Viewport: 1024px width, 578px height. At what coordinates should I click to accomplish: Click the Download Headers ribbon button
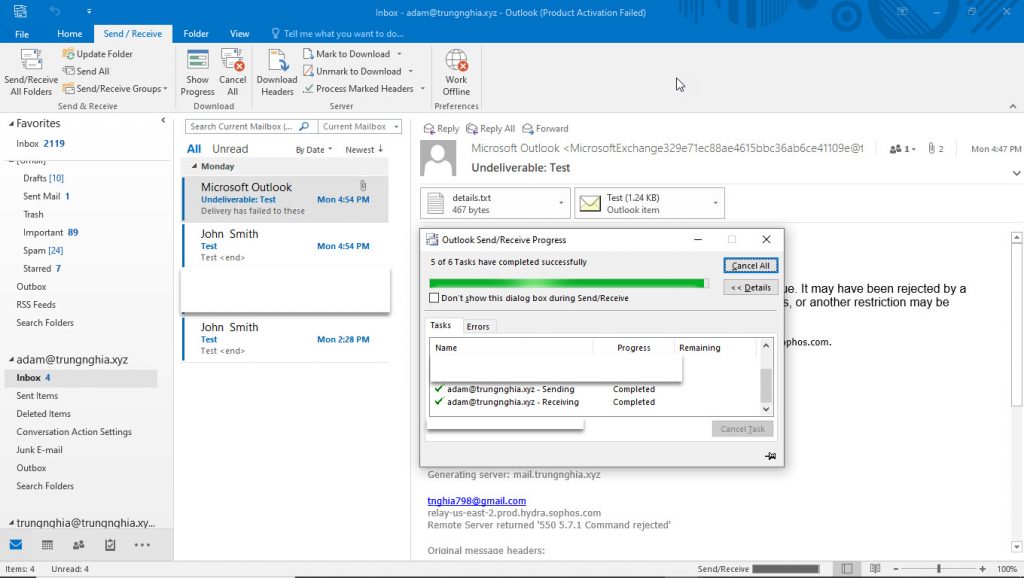click(277, 72)
